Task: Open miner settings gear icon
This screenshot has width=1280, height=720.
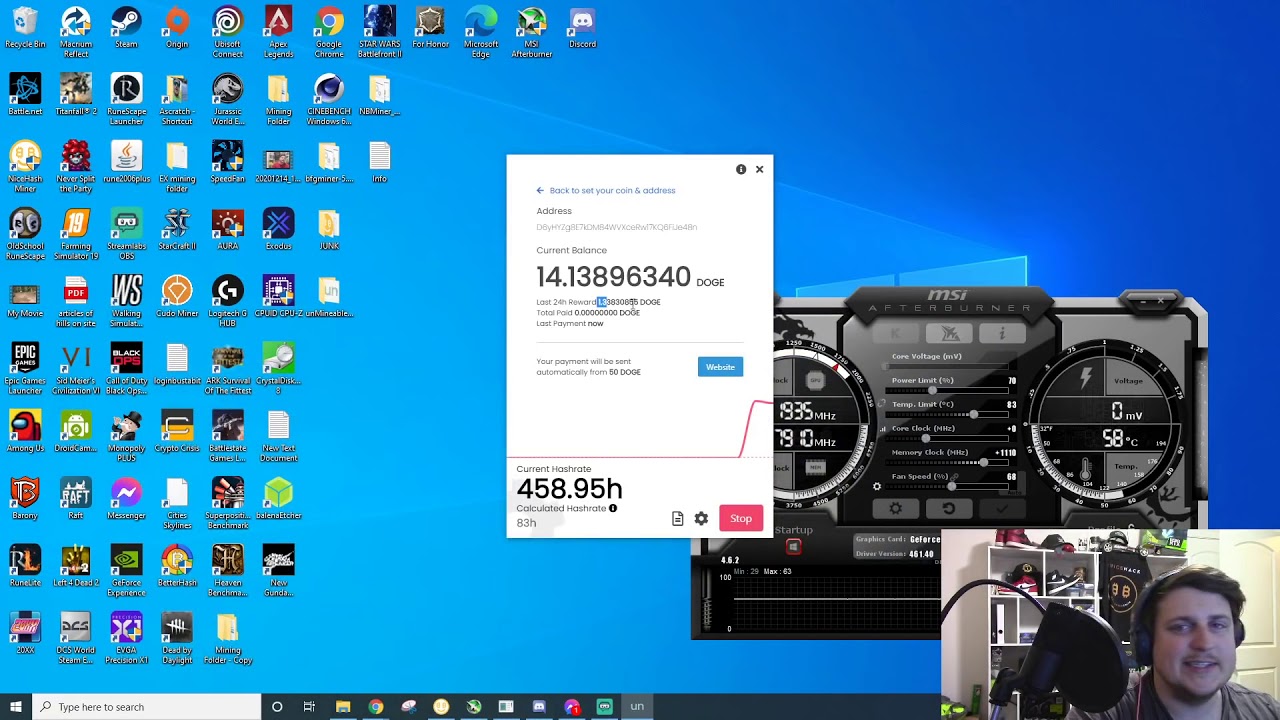Action: (x=701, y=518)
